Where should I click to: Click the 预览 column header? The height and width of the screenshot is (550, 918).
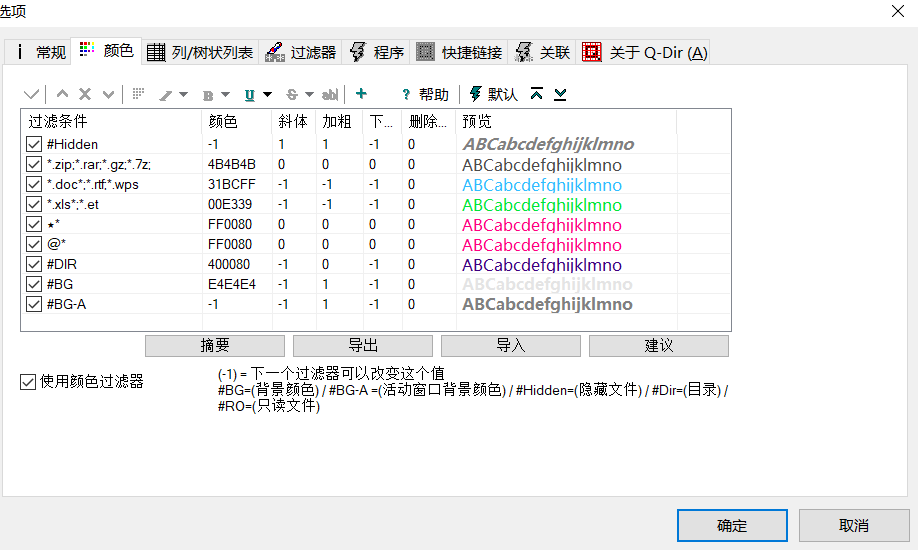coord(566,121)
